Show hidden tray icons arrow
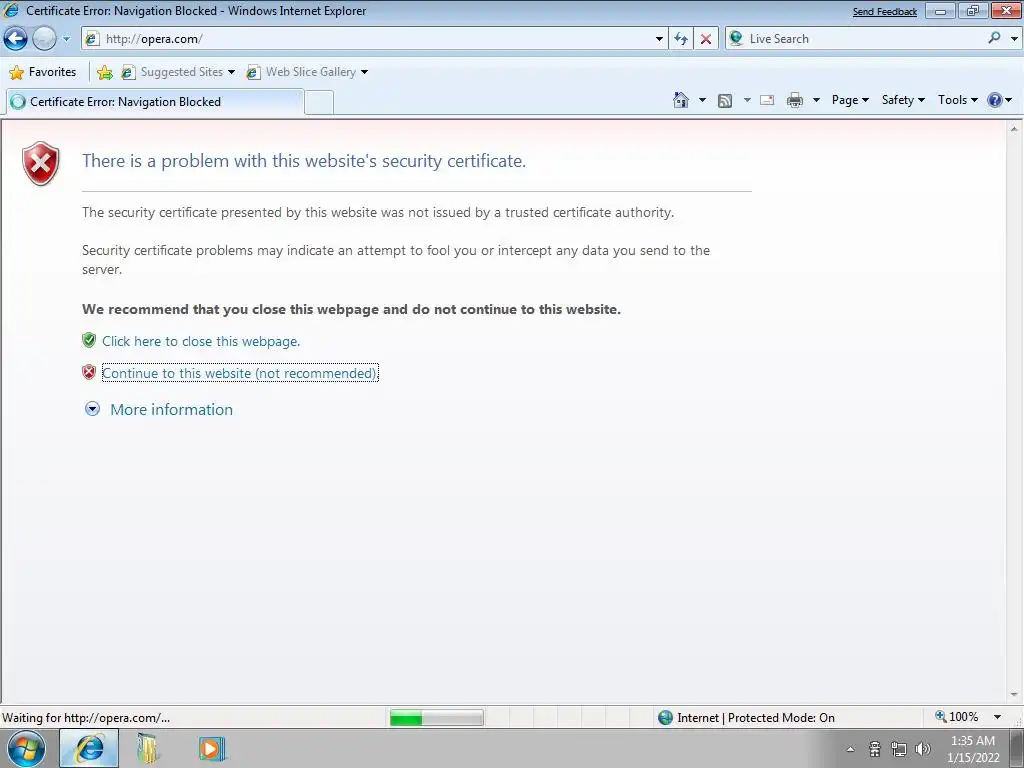The height and width of the screenshot is (768, 1024). (x=850, y=749)
